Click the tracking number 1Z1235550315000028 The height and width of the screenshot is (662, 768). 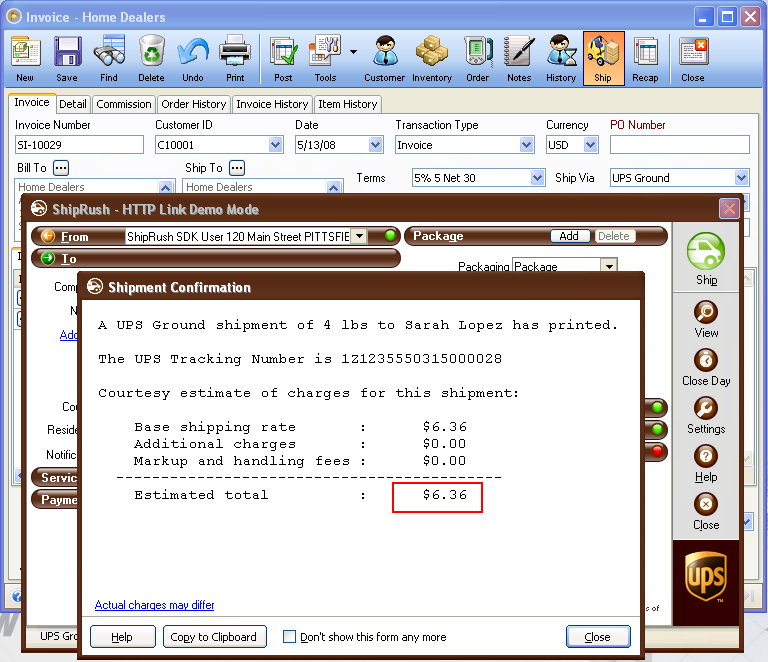[422, 359]
